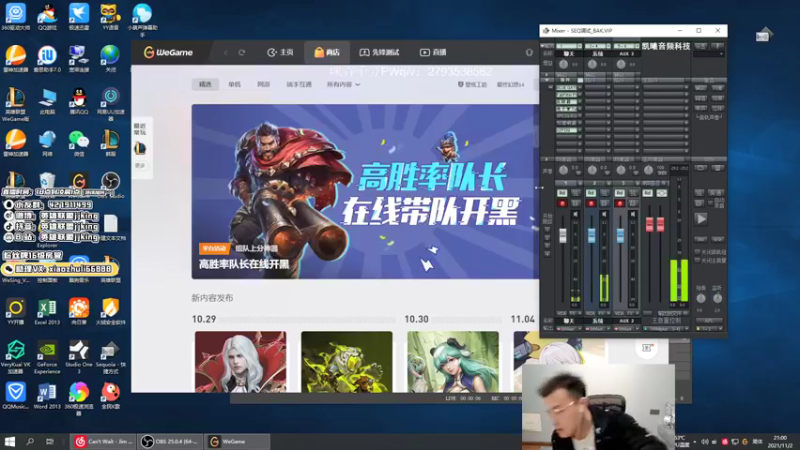Open master channel output dropdown at the Mixer bottom
The width and height of the screenshot is (800, 450).
point(687,329)
